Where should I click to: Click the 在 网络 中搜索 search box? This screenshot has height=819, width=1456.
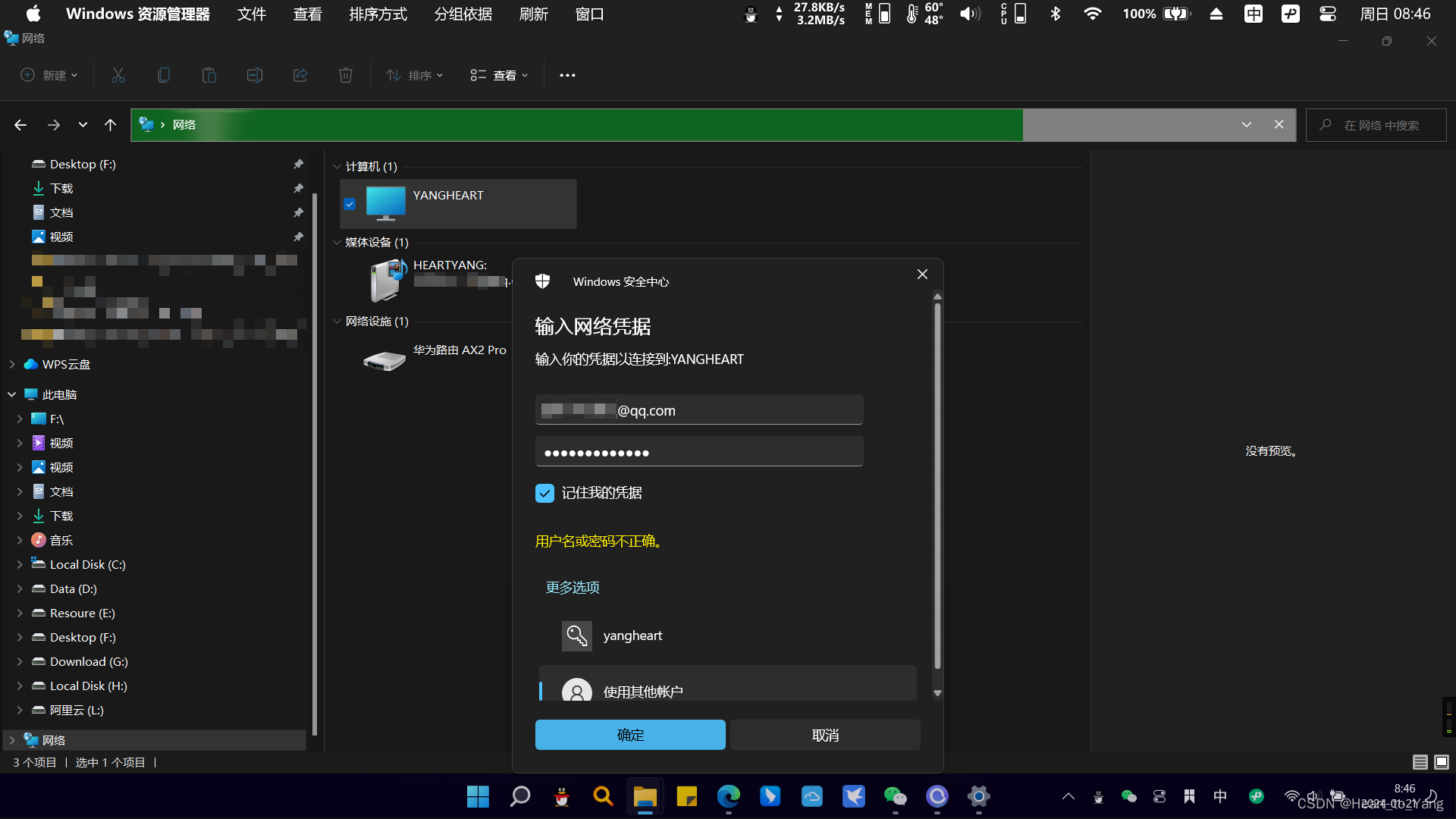1376,125
